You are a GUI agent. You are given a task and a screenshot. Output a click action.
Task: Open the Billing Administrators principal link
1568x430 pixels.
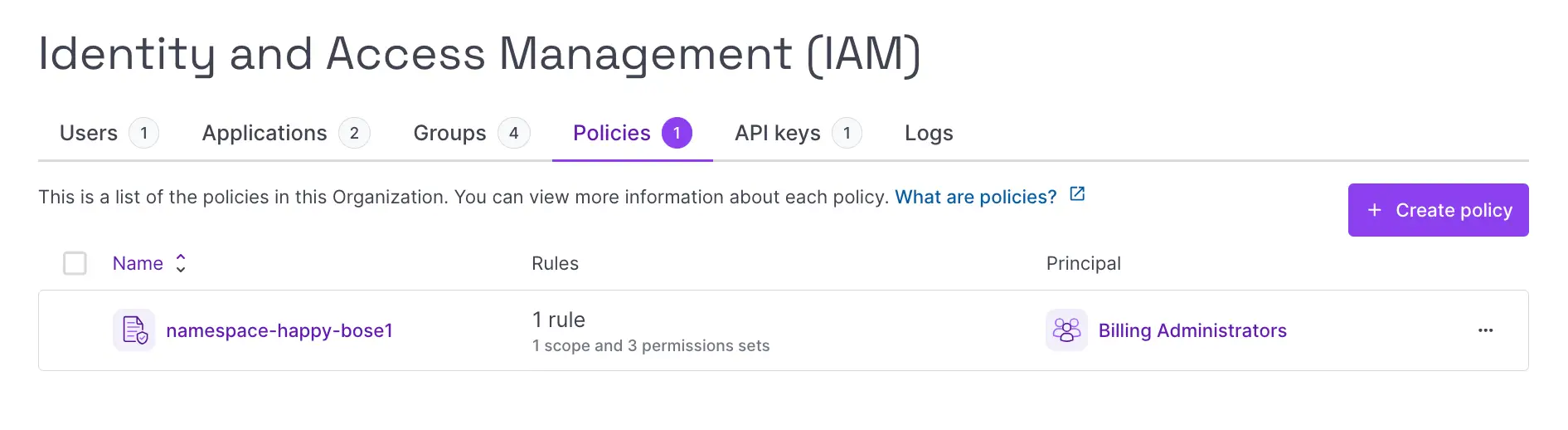[1192, 330]
